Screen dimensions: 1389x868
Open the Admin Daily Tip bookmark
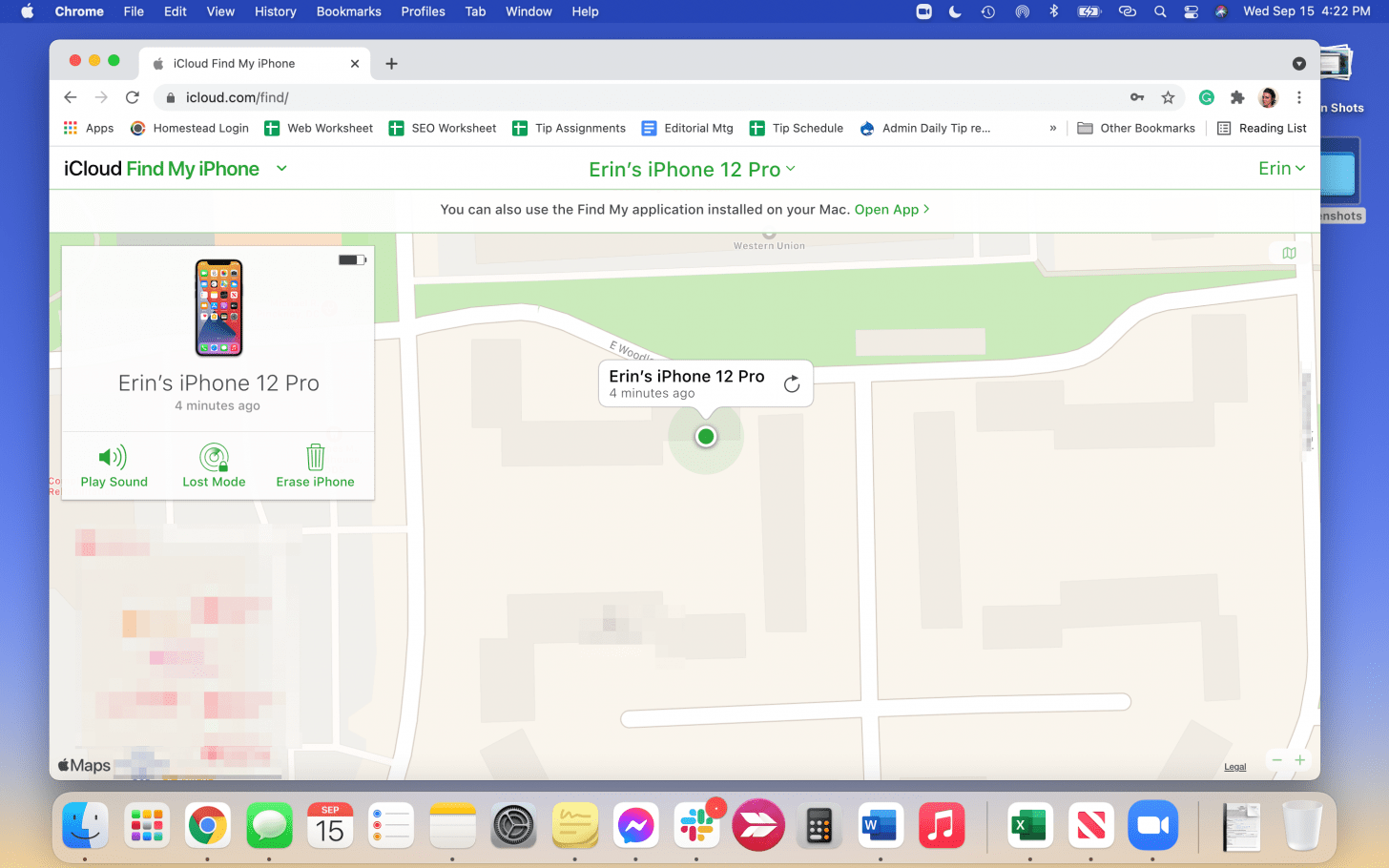coord(925,128)
